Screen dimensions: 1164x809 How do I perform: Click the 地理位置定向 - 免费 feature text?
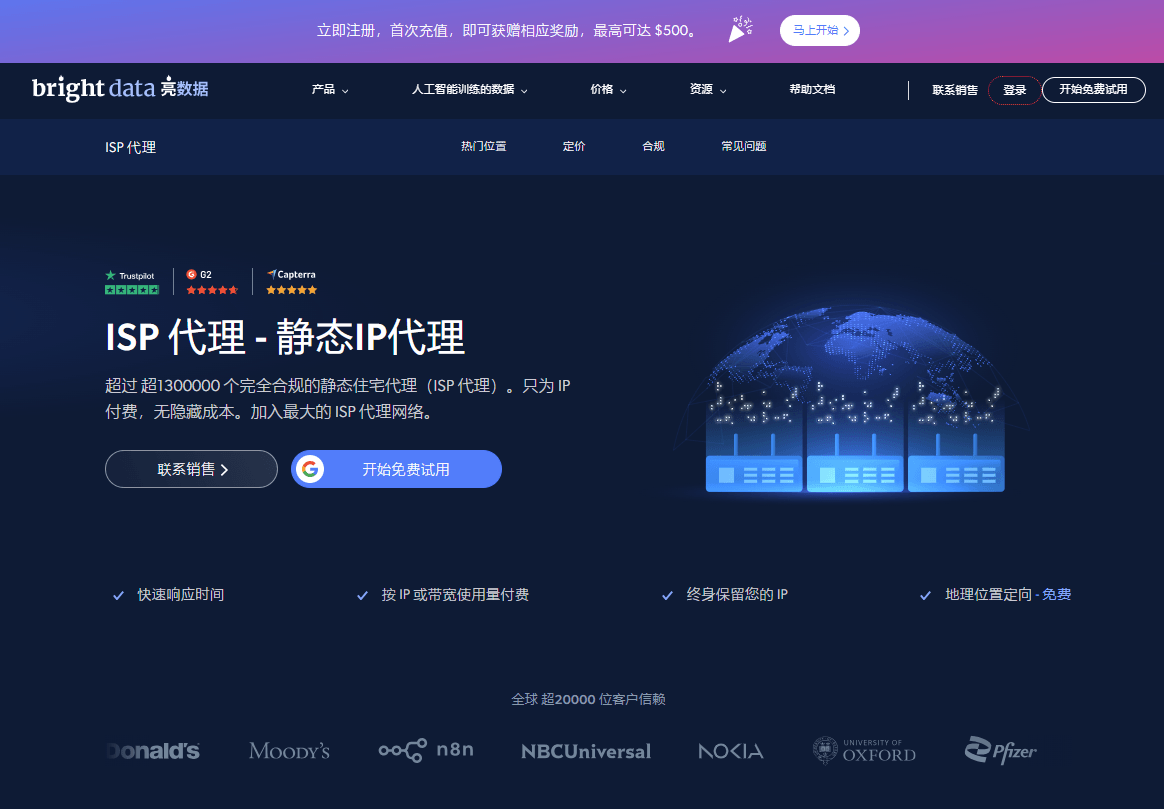1008,595
